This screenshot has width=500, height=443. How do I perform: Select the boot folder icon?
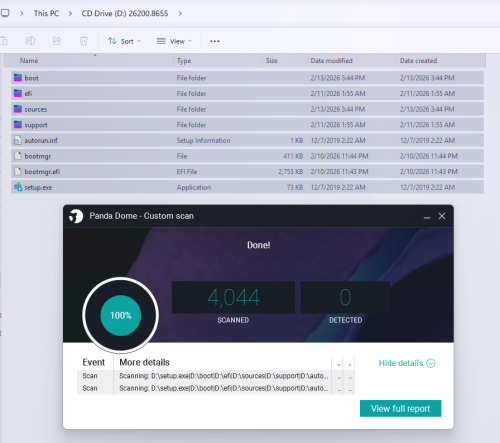(18, 78)
